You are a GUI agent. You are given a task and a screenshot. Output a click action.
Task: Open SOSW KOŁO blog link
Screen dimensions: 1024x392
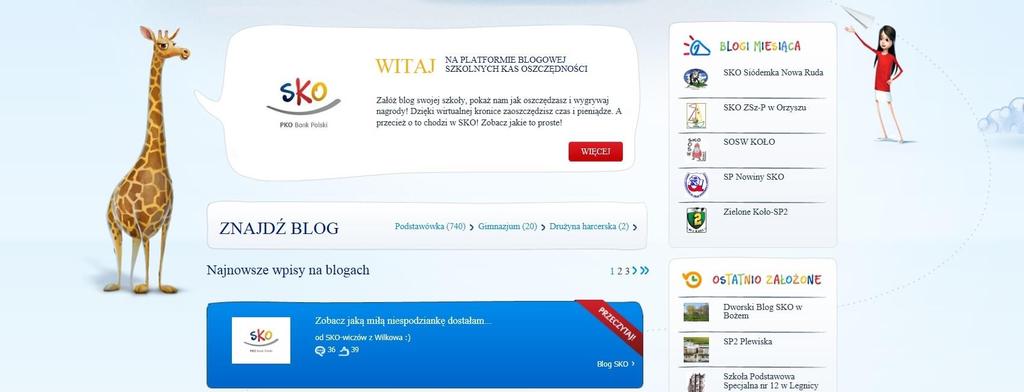749,142
